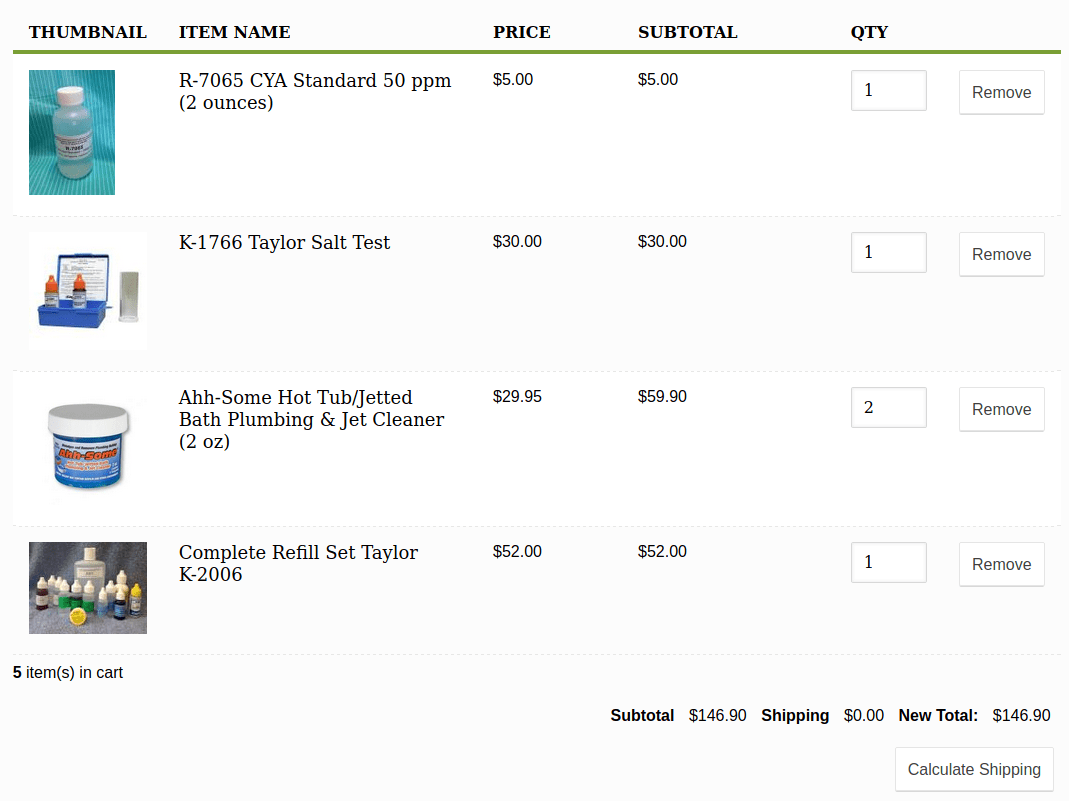This screenshot has height=801, width=1069.
Task: Focus quantity field for K-1766 Salt Test
Action: (x=889, y=252)
